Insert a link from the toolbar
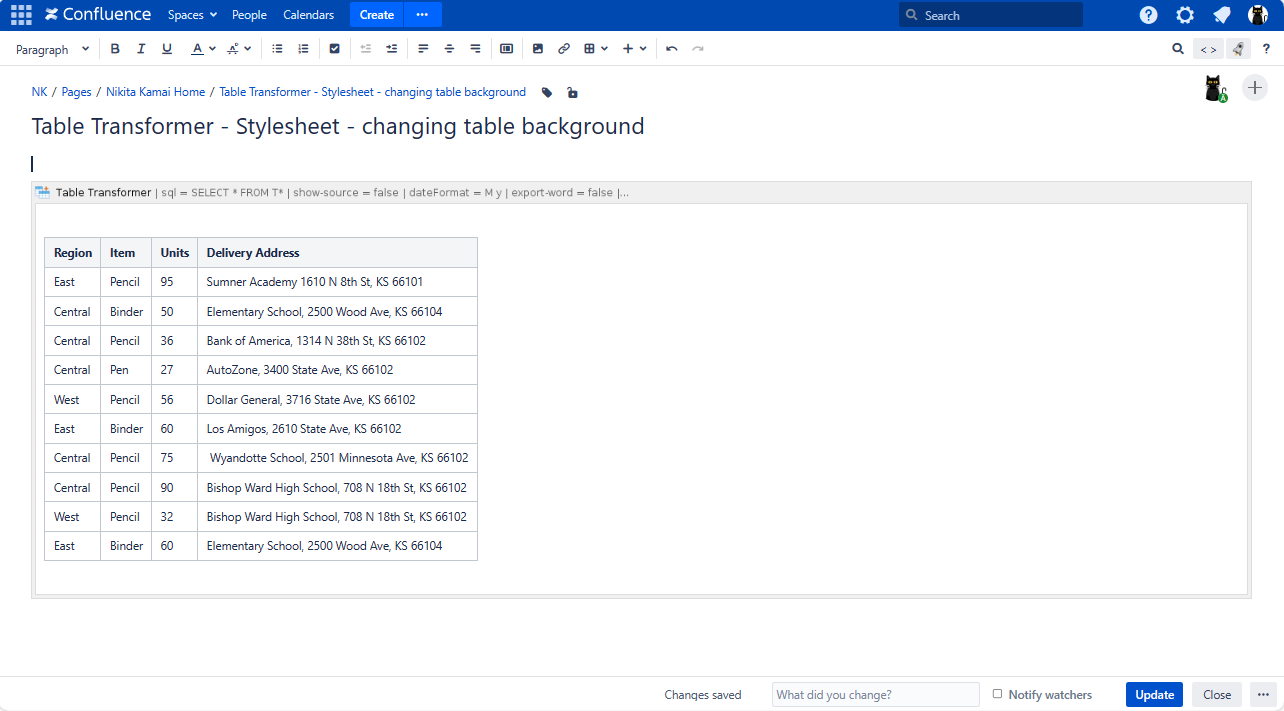Viewport: 1284px width, 711px height. (x=564, y=49)
